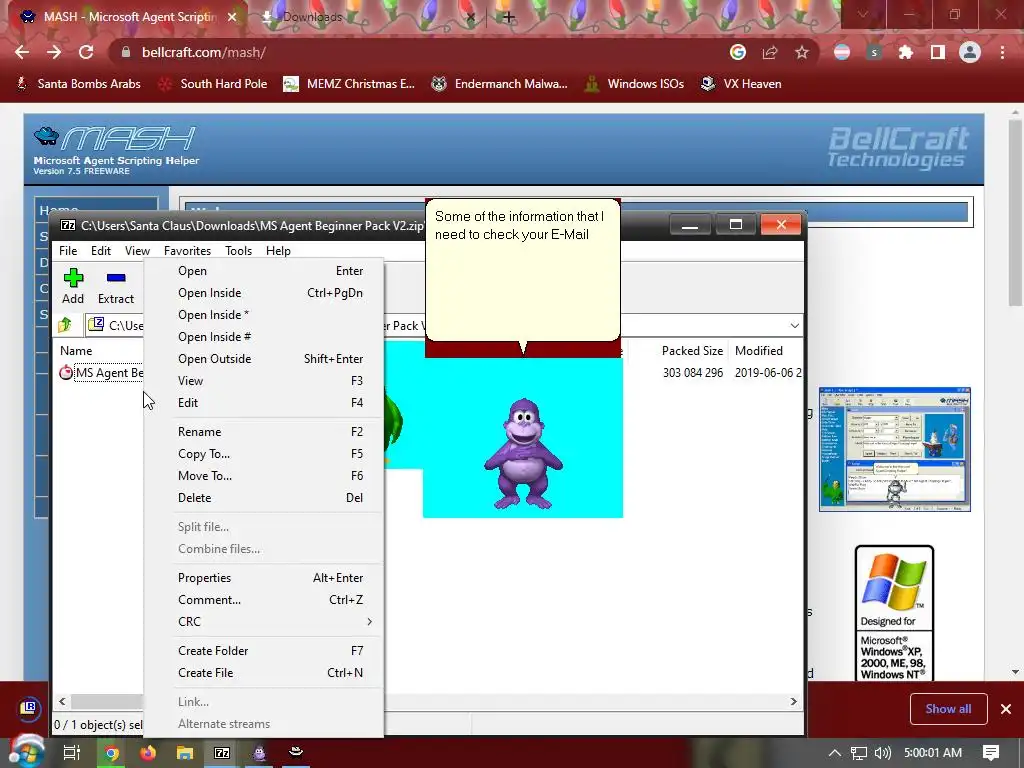The image size is (1024, 768).
Task: Dismiss the downloads bar with X
Action: 1006,709
